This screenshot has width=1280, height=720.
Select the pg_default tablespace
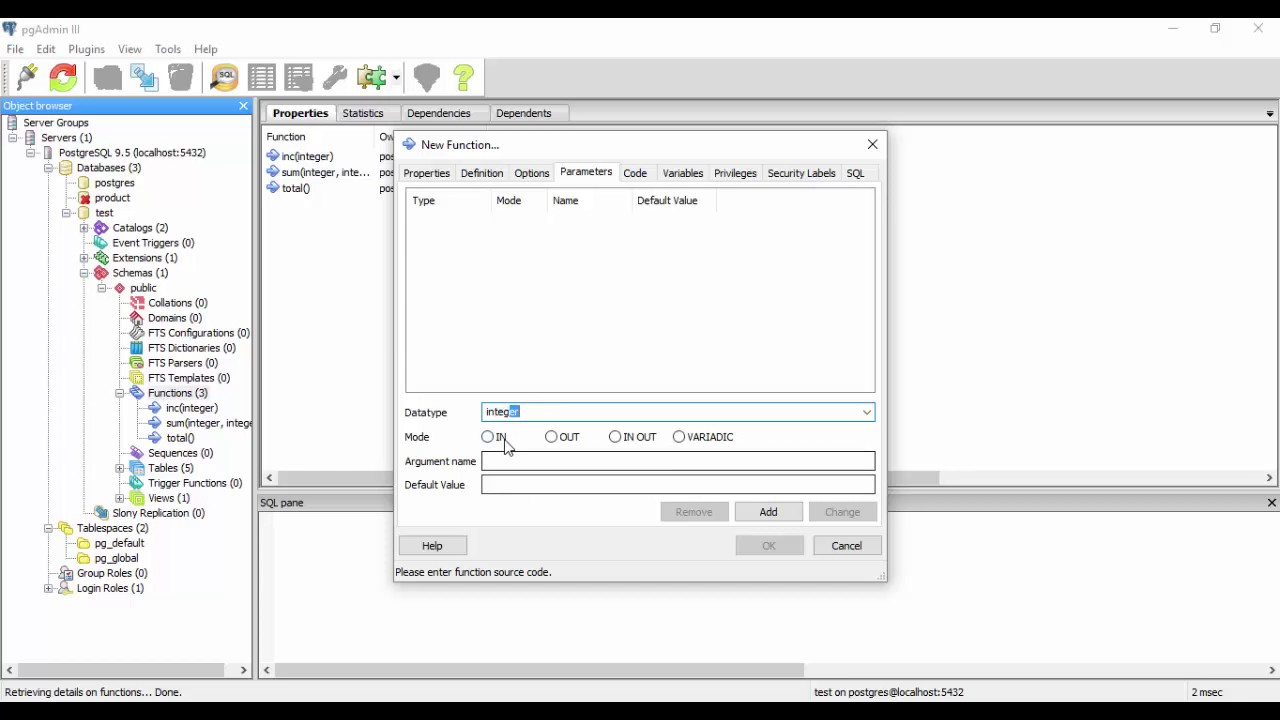[119, 543]
